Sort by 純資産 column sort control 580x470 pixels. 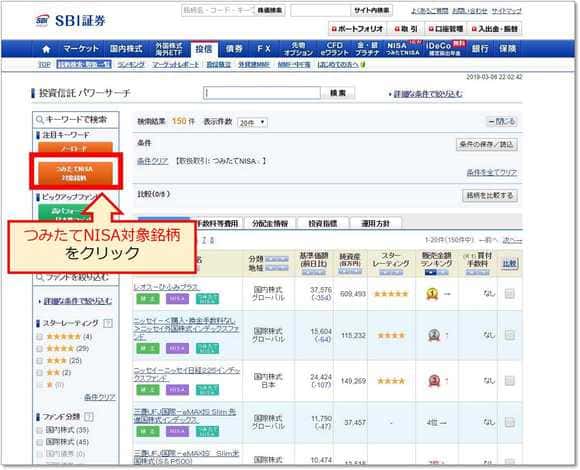pyautogui.click(x=350, y=271)
